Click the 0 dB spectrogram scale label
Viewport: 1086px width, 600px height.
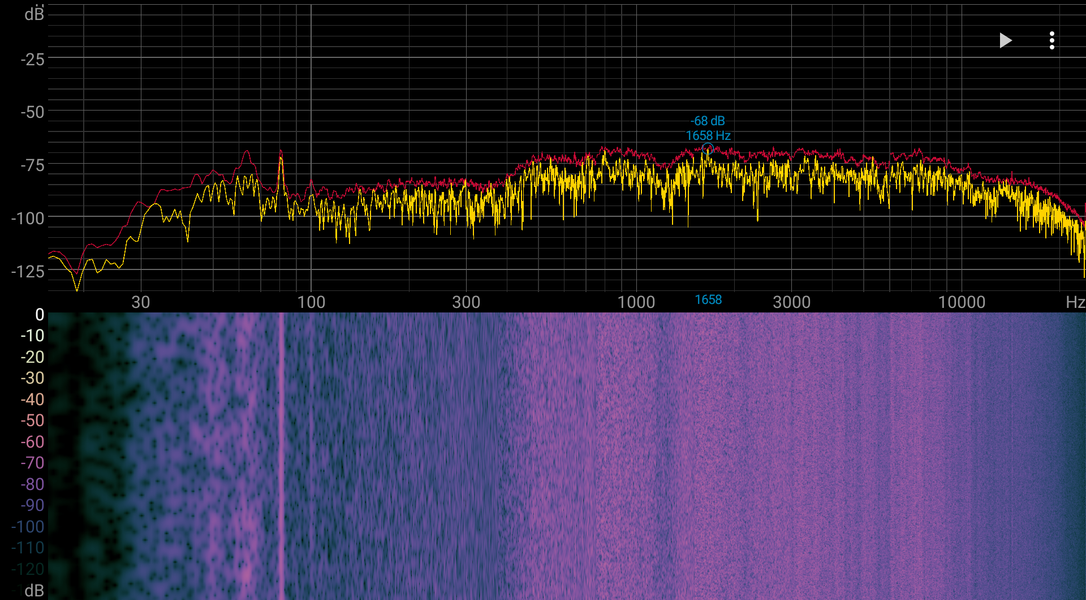coord(39,315)
